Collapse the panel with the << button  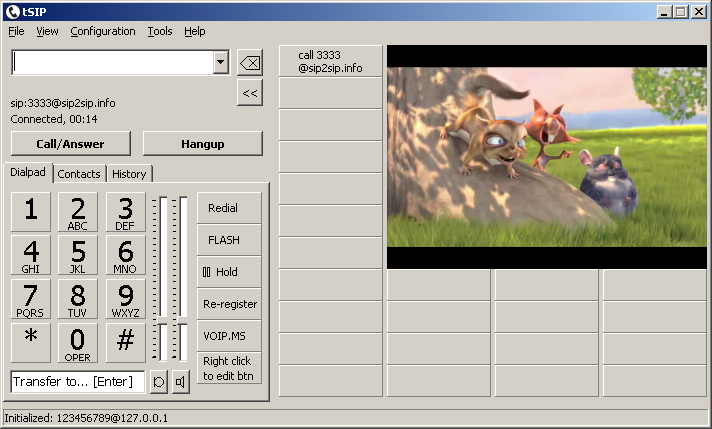[x=250, y=93]
